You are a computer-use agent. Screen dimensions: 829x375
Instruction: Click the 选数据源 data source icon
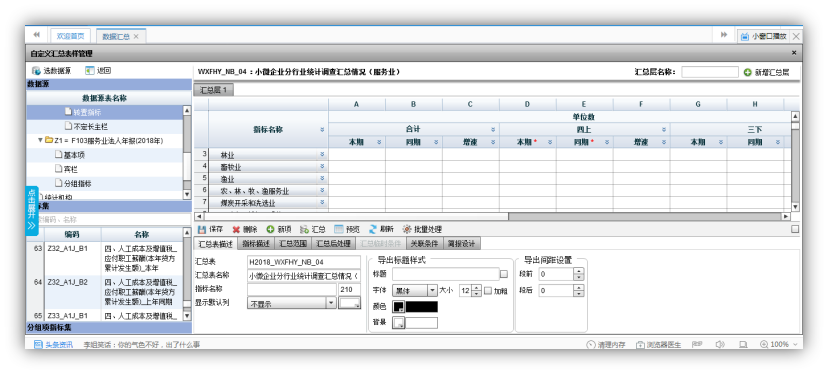pos(36,70)
